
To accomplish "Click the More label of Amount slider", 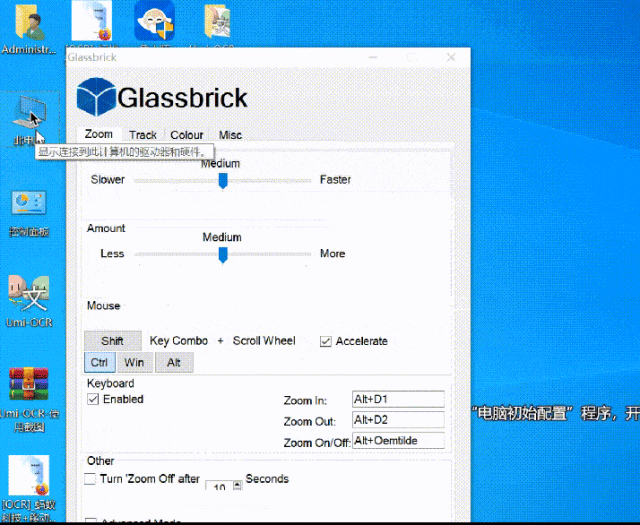I will pyautogui.click(x=332, y=254).
